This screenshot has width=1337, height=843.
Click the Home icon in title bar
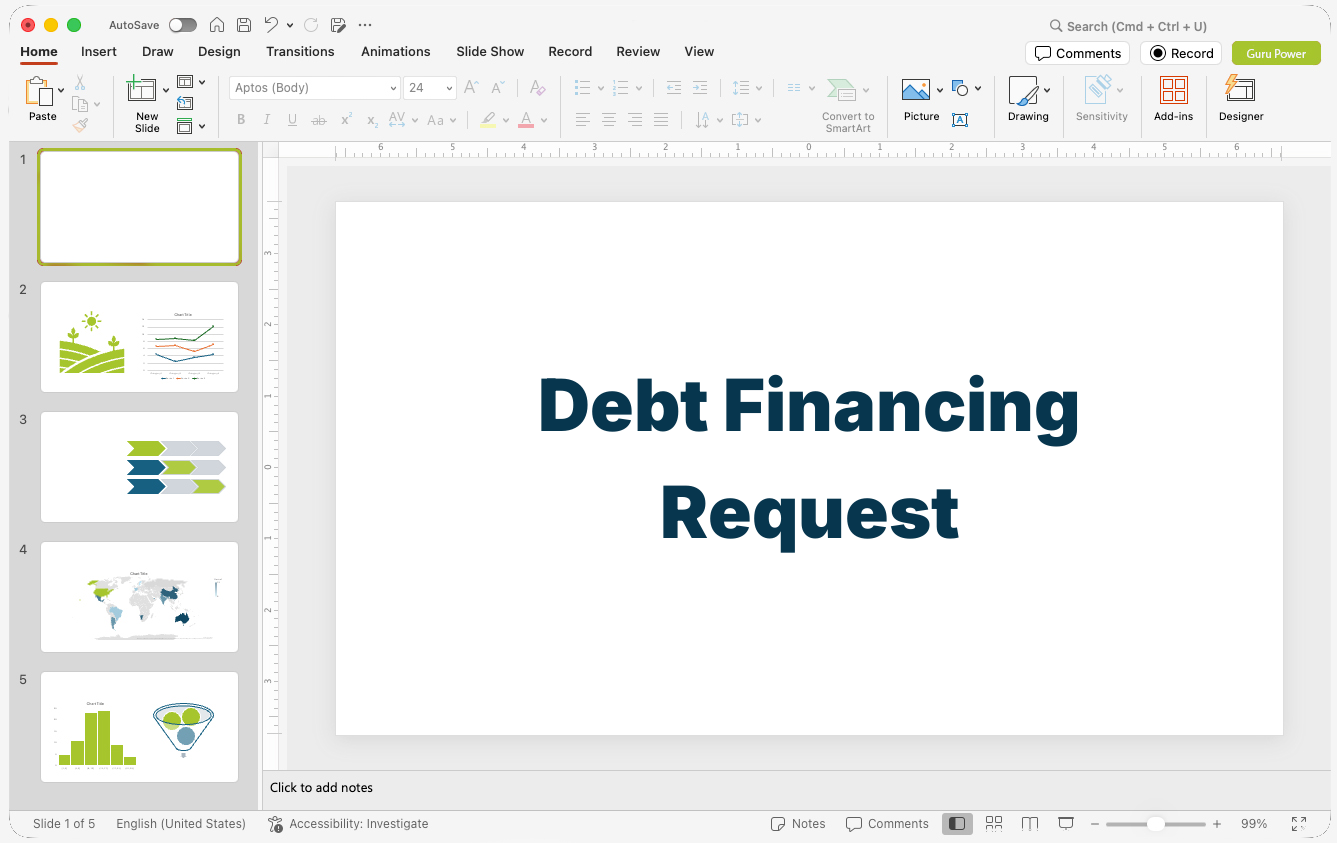pos(217,25)
